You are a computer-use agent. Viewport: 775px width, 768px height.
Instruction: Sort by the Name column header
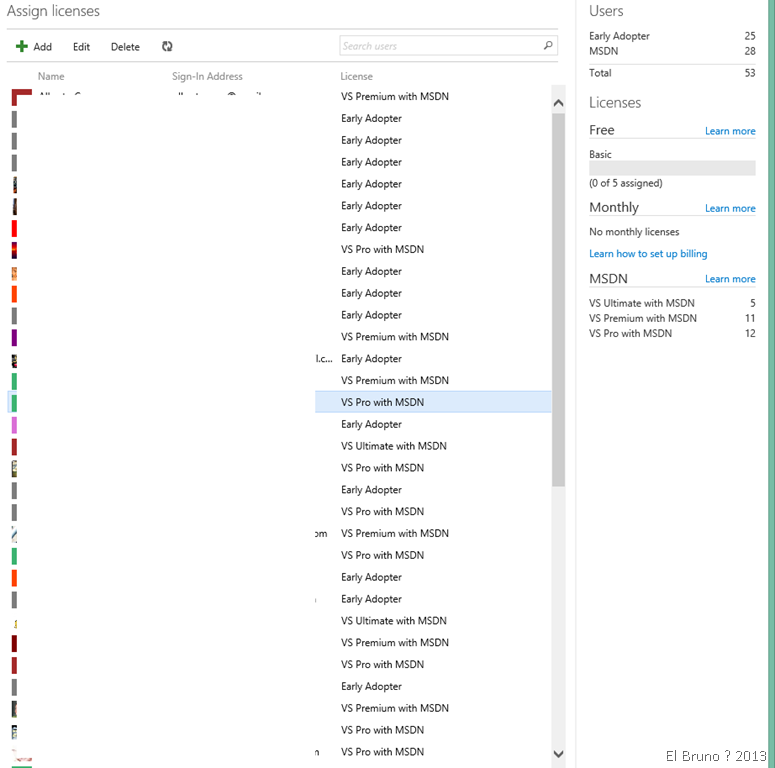tap(51, 76)
